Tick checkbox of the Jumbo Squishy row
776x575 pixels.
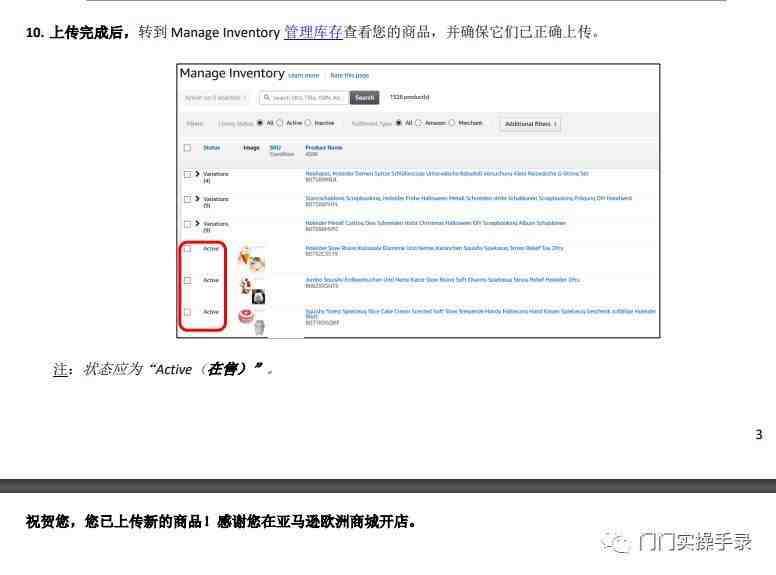[187, 281]
